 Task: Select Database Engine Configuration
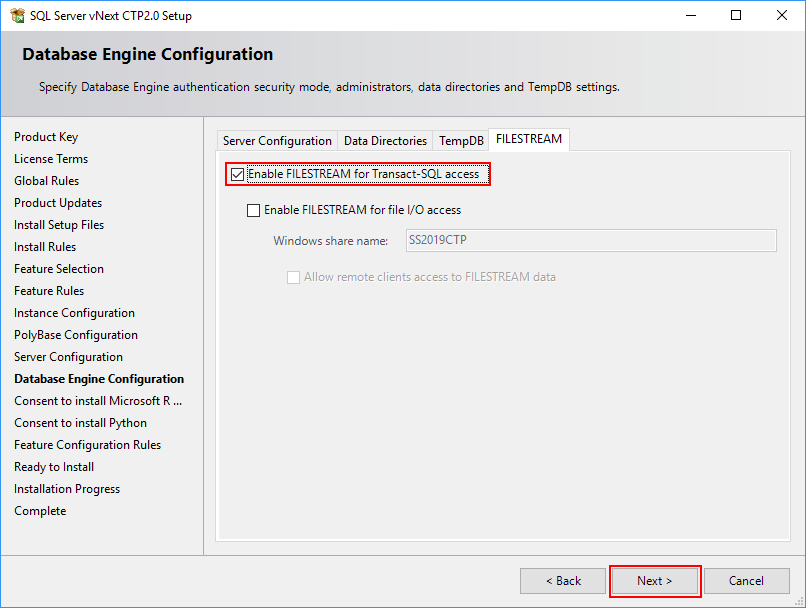click(99, 378)
